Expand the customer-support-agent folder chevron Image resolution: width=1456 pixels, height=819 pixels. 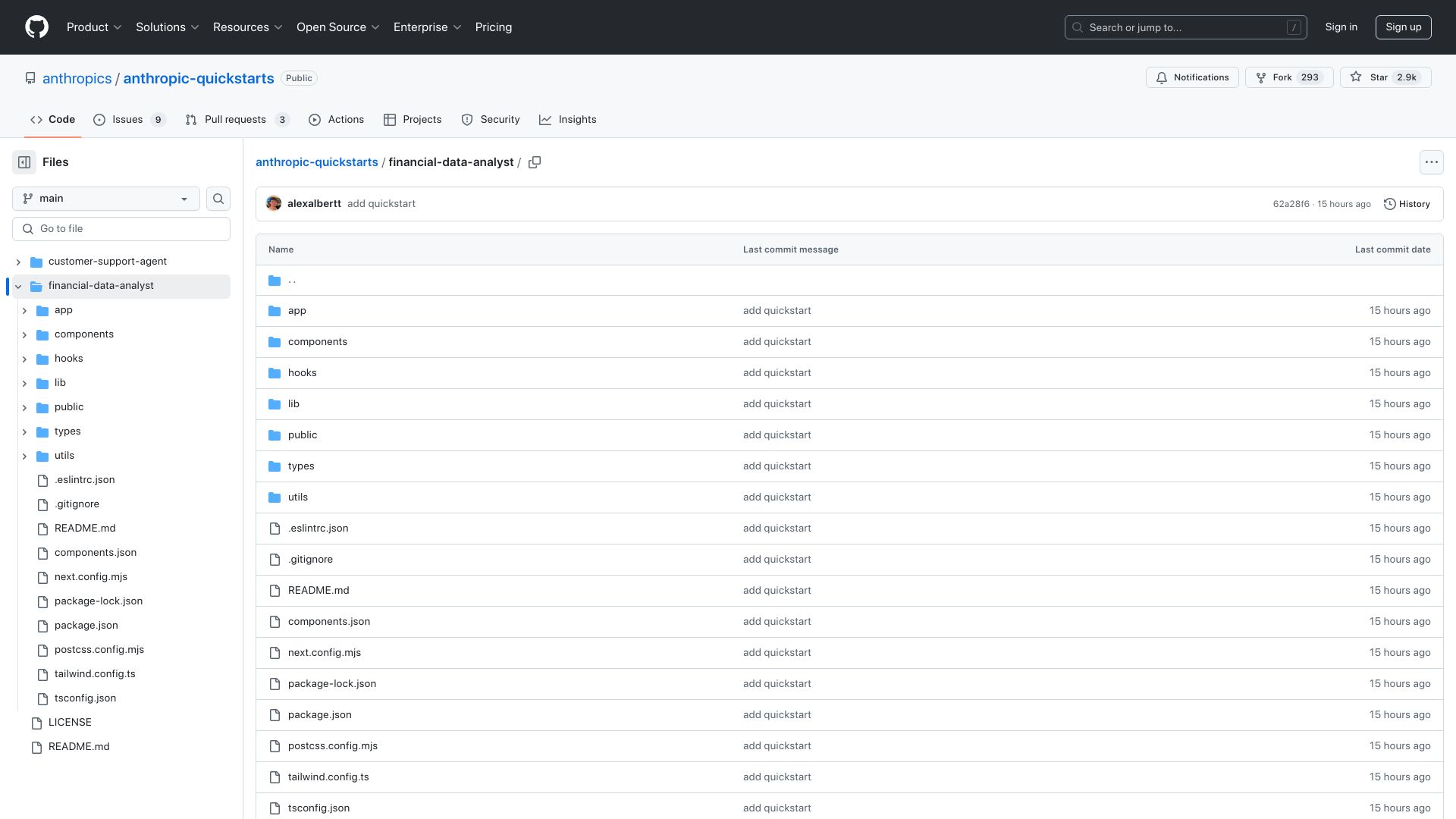pos(18,262)
